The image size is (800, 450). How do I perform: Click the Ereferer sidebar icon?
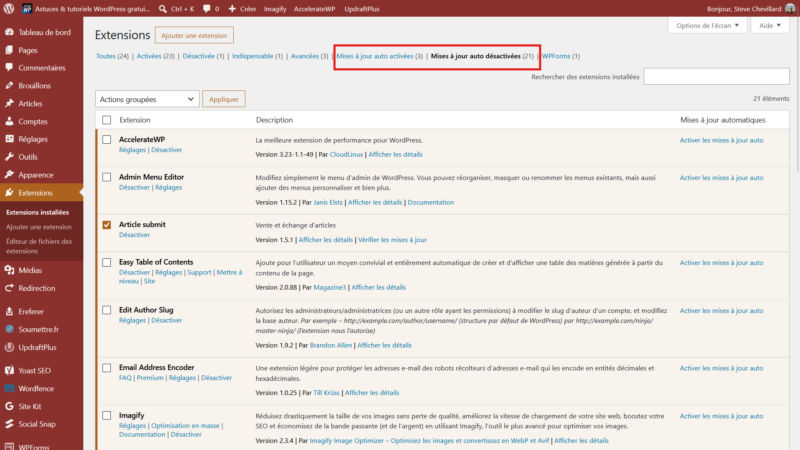coord(9,311)
